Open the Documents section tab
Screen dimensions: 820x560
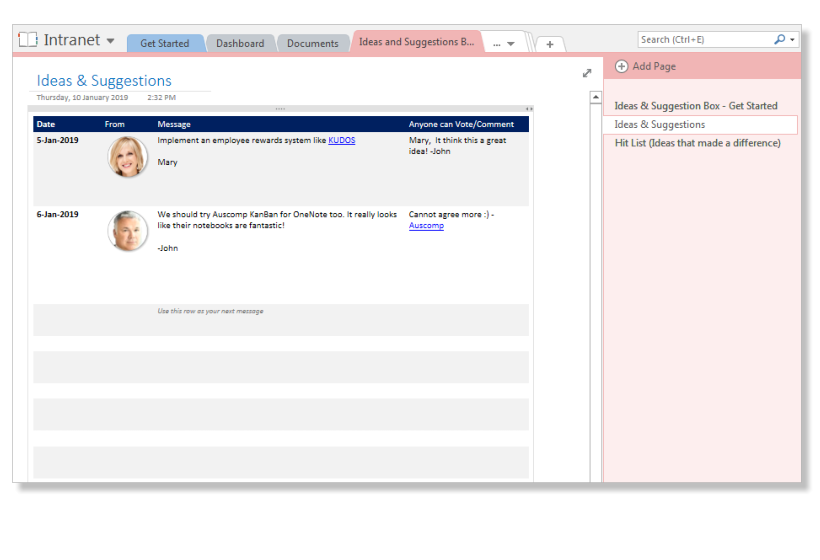[313, 43]
